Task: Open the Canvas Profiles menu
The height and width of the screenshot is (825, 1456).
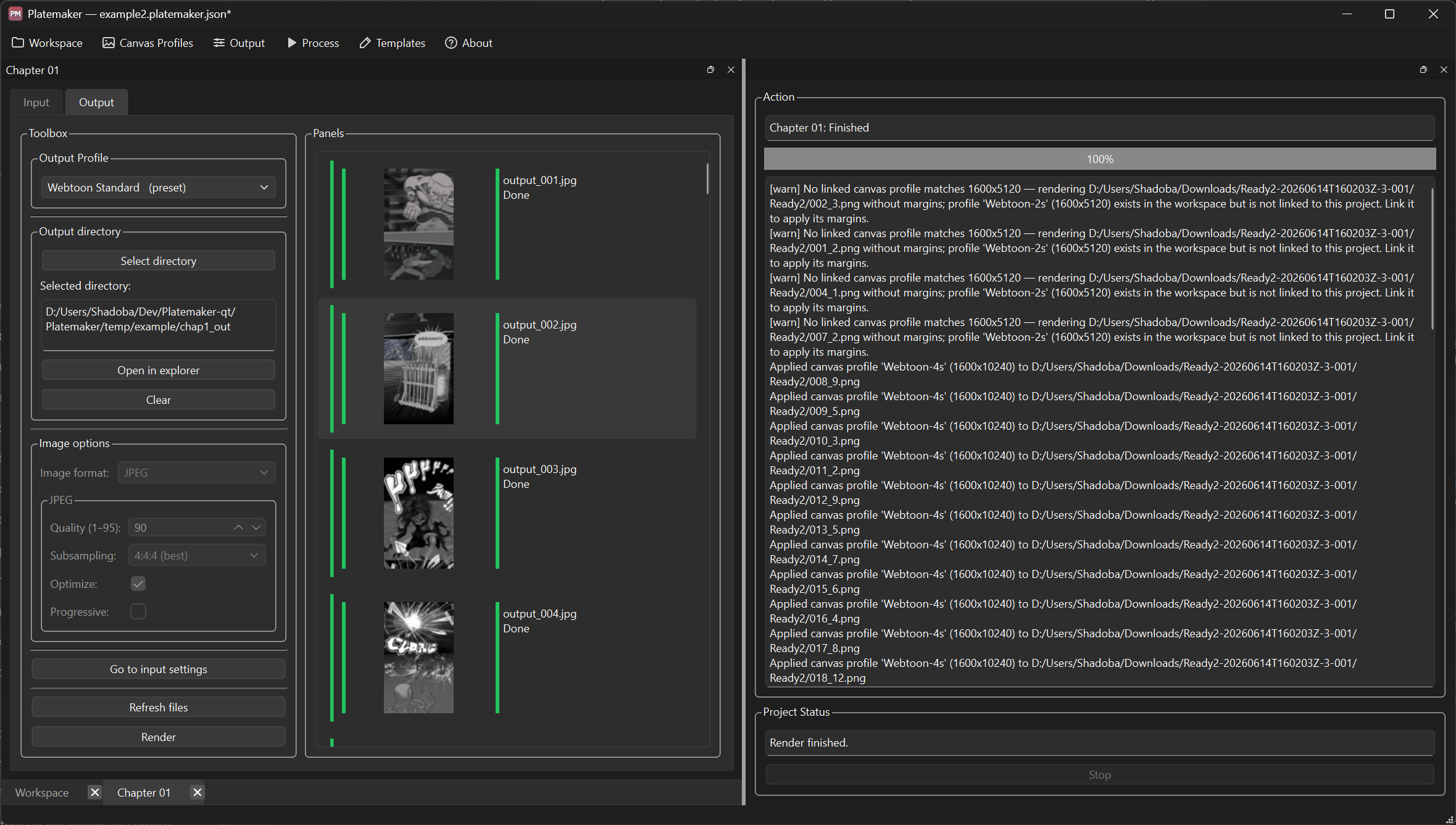Action: click(x=148, y=43)
